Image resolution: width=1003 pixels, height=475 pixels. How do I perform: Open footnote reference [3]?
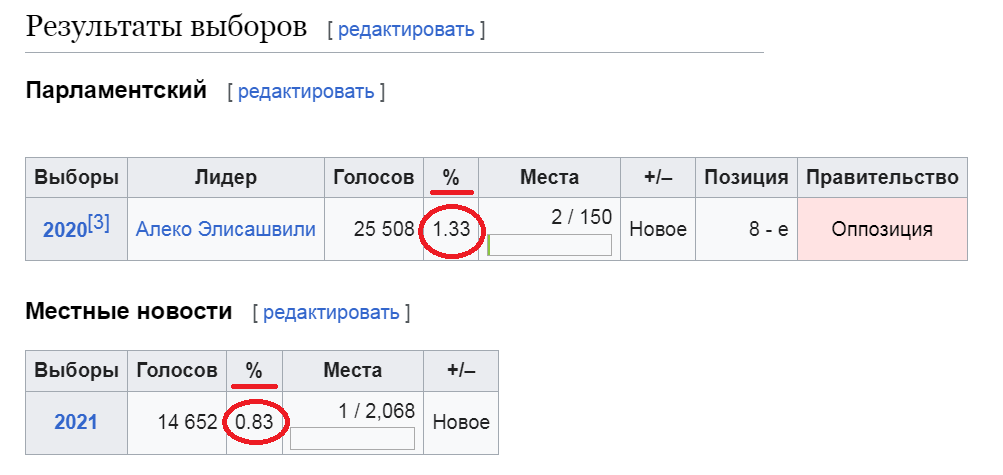tap(99, 224)
